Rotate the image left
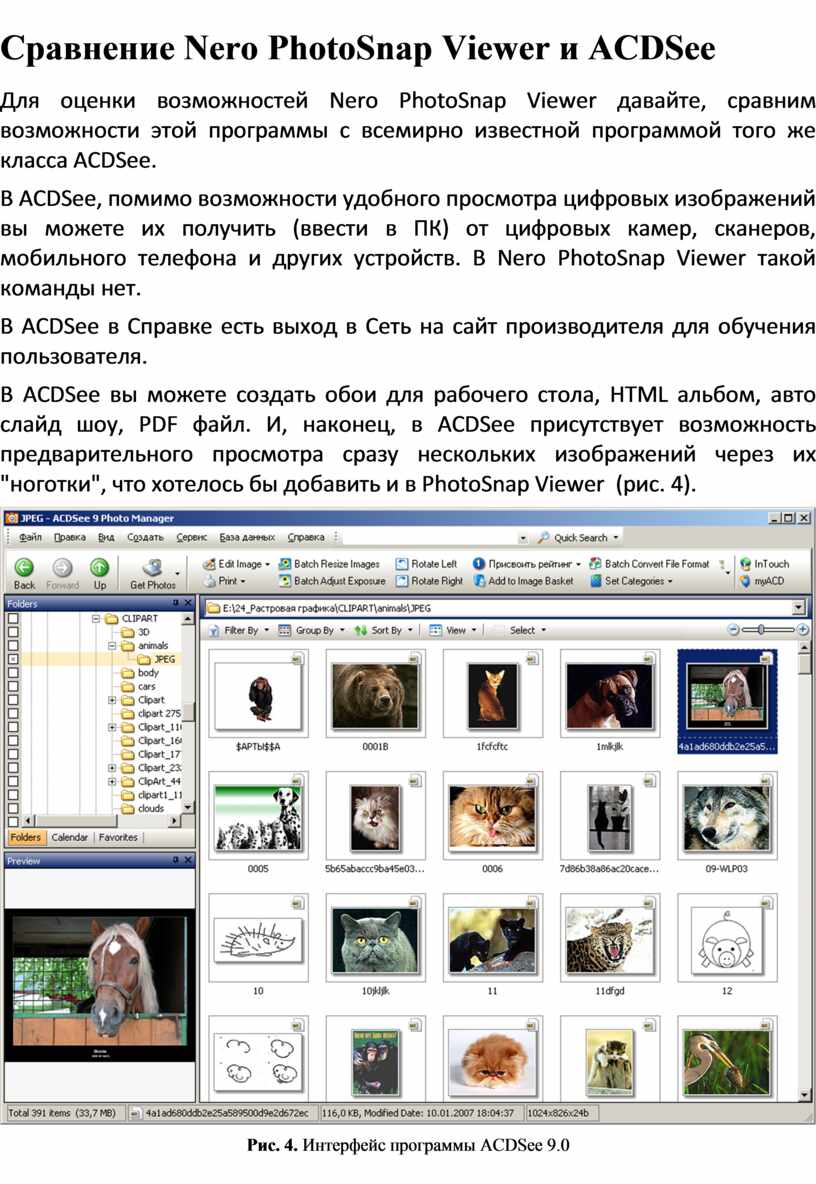The height and width of the screenshot is (1184, 816). pos(427,564)
